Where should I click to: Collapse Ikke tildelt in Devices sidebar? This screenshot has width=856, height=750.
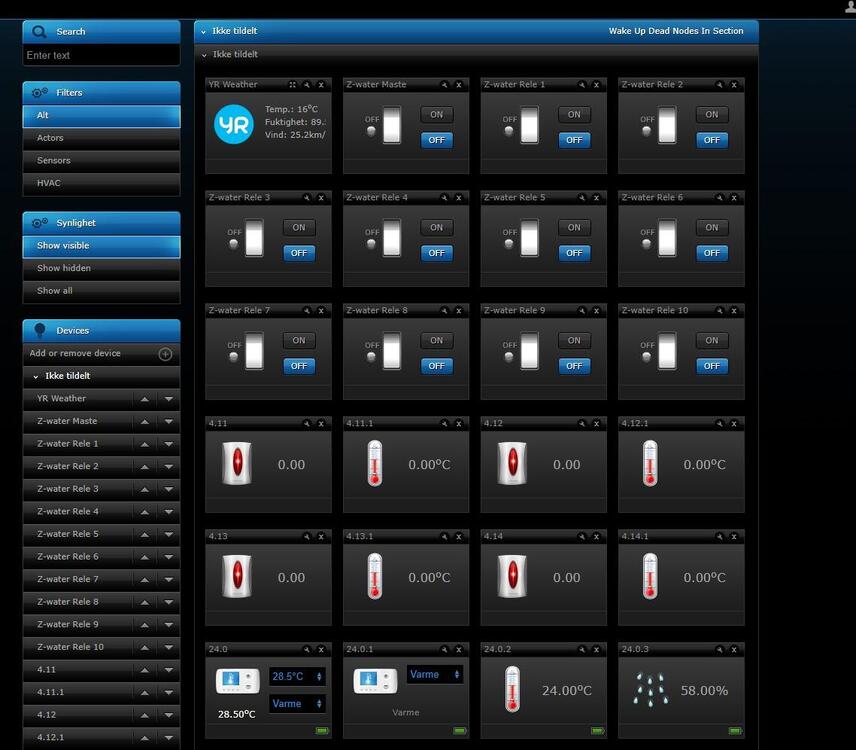tap(36, 377)
